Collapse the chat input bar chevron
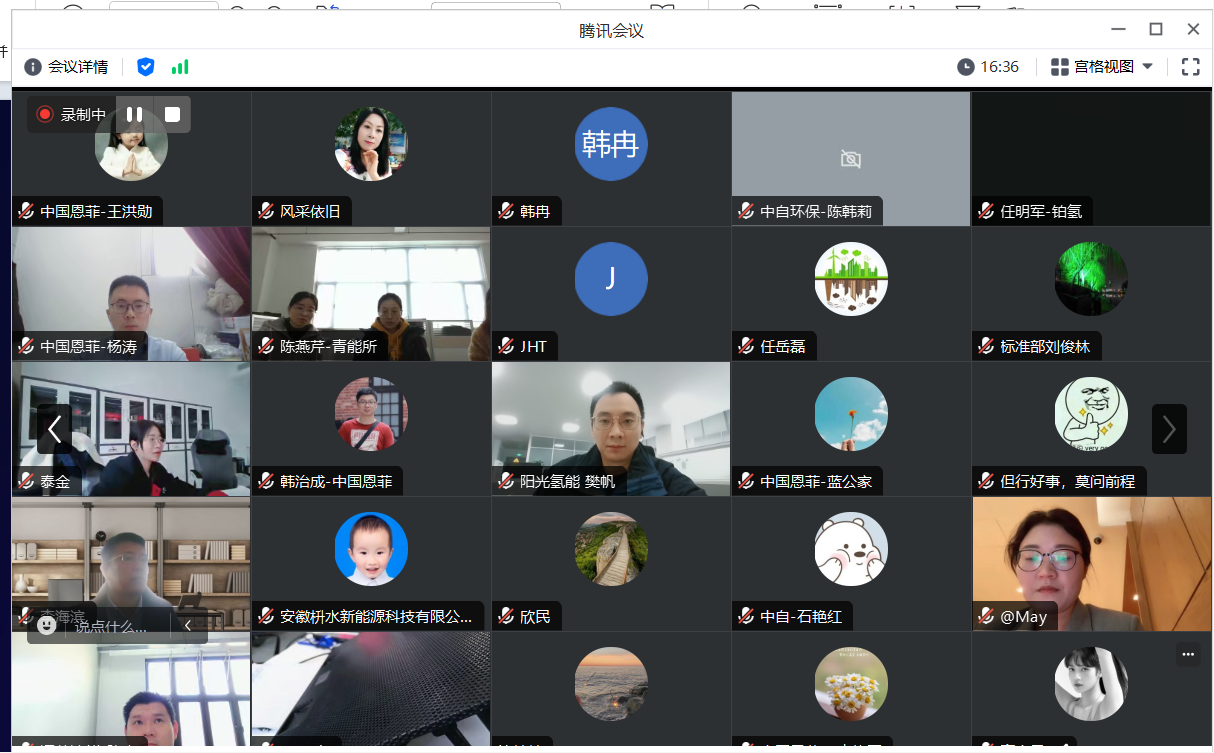 coord(187,626)
